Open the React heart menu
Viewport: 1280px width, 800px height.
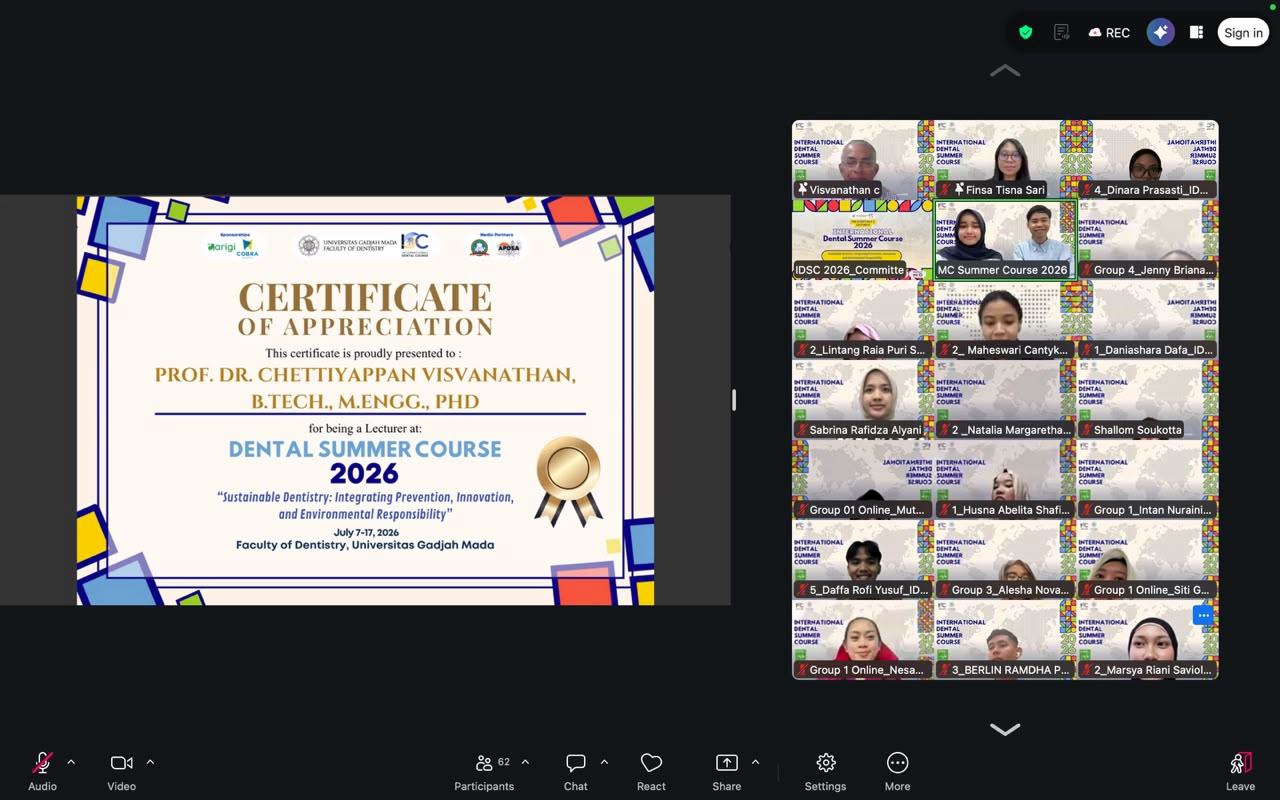(651, 772)
